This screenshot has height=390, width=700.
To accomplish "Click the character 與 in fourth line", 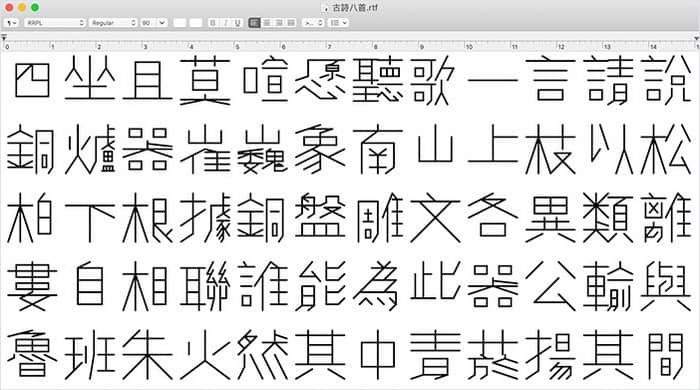I will tap(666, 286).
